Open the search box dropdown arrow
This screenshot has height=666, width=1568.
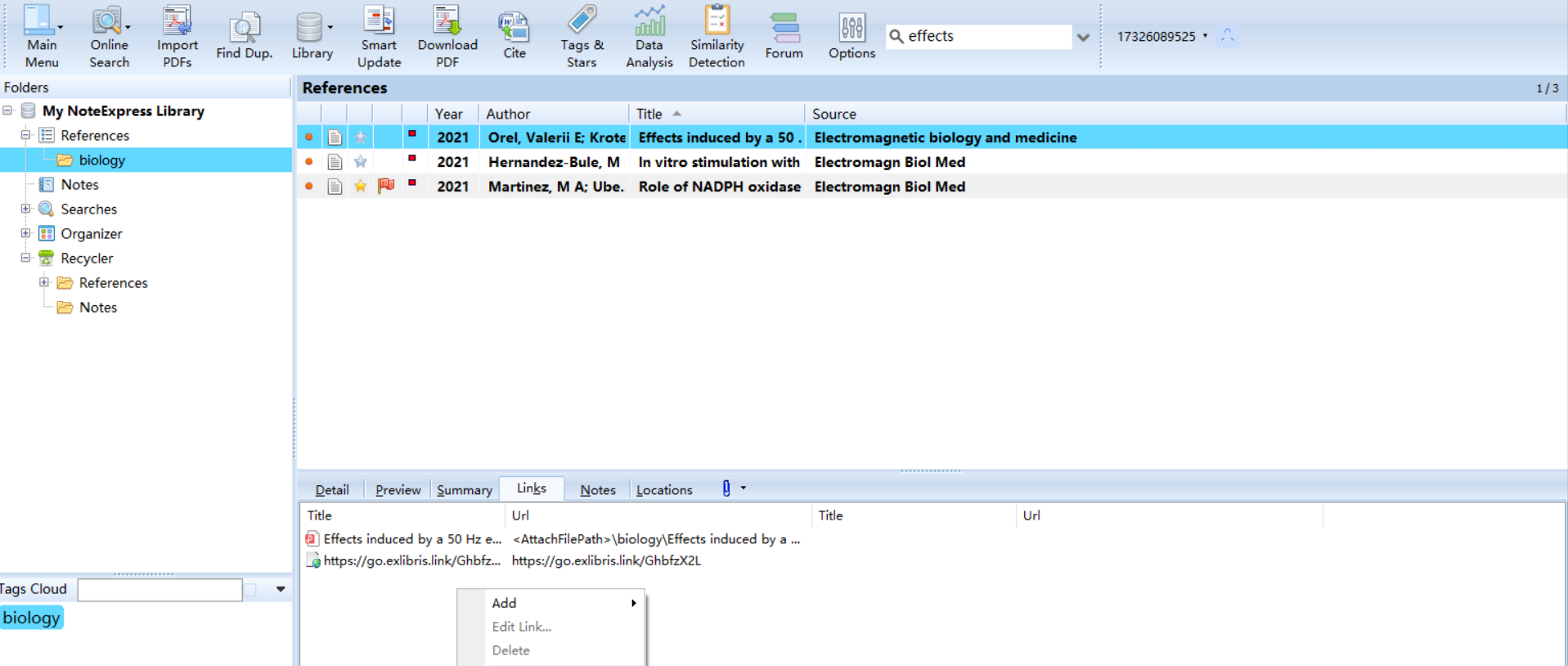(x=1083, y=37)
